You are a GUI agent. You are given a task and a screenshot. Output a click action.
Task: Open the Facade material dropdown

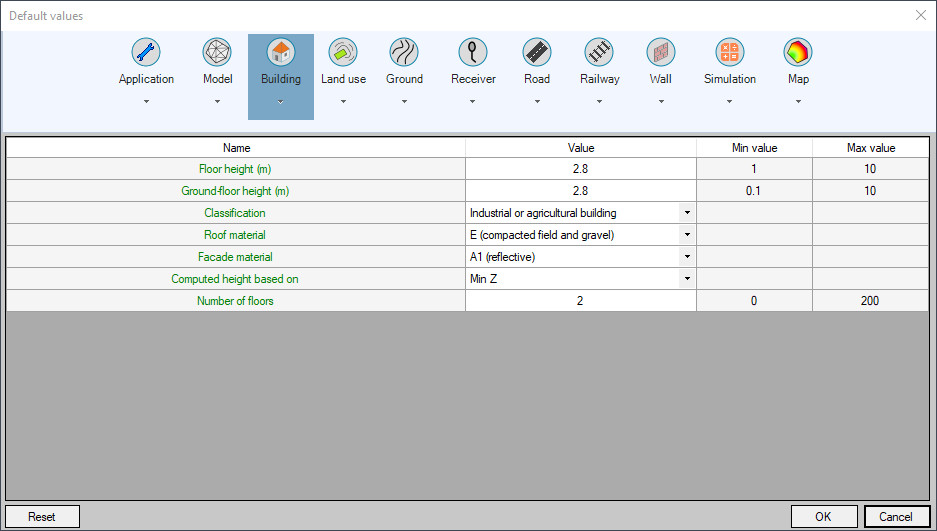click(687, 257)
